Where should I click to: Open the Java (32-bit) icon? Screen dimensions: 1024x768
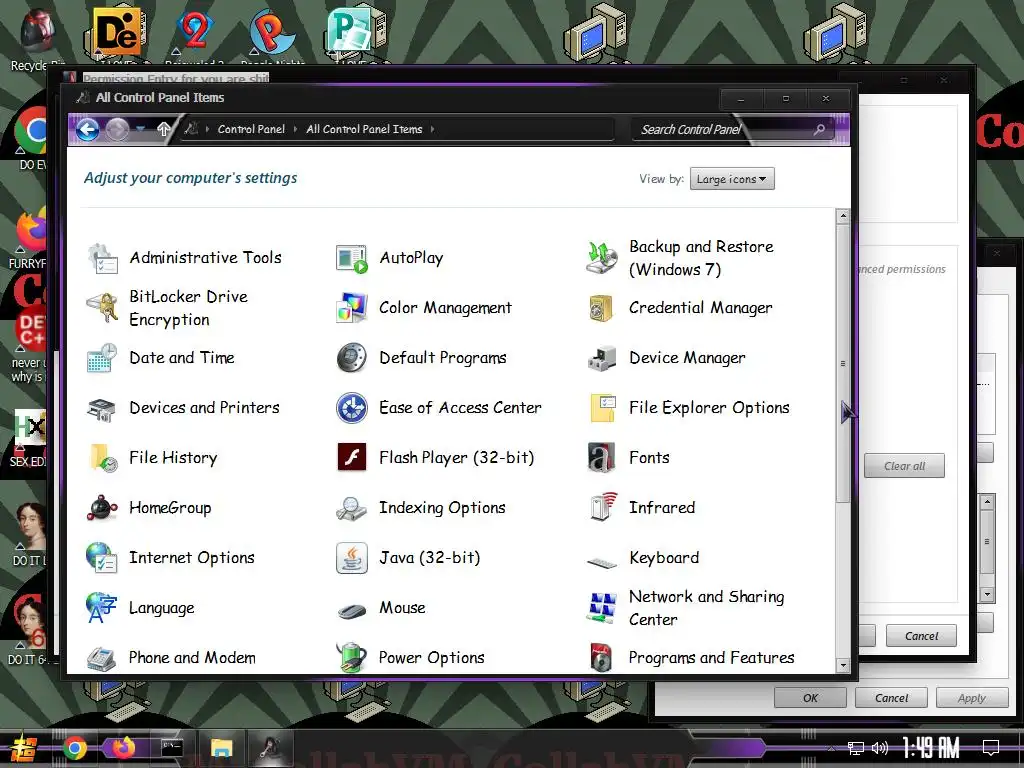pyautogui.click(x=352, y=558)
